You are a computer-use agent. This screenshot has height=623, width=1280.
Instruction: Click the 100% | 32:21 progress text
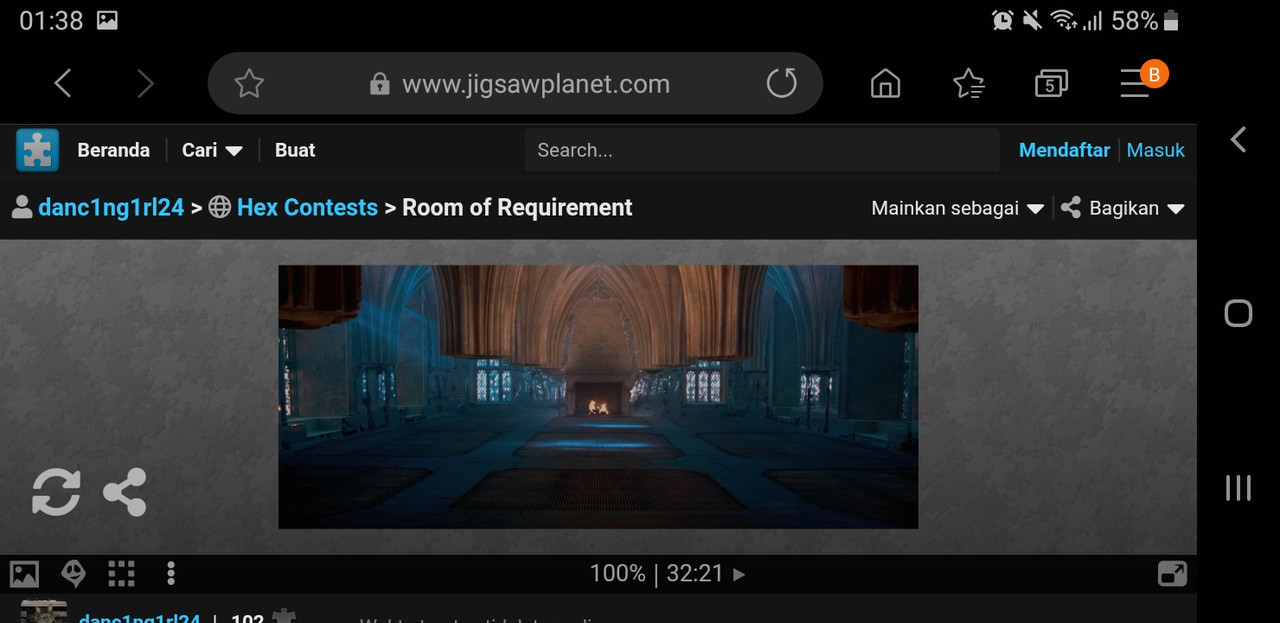coord(656,574)
